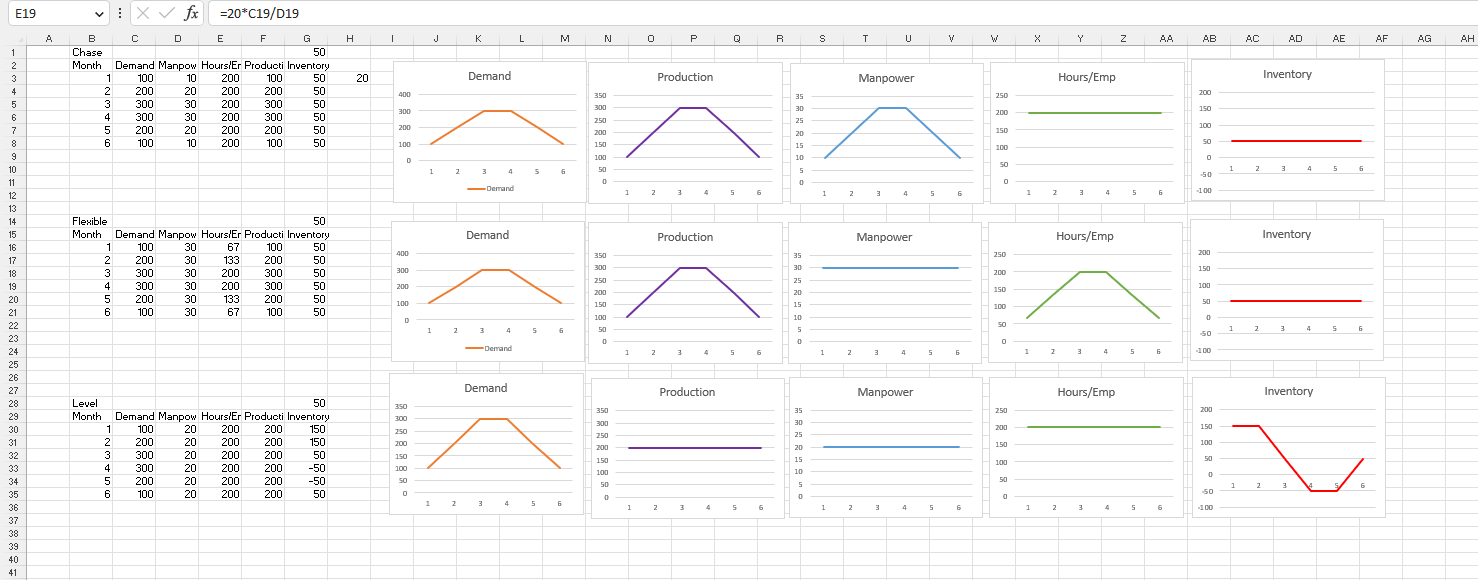Click the Cancel (X) formula icon

(143, 13)
